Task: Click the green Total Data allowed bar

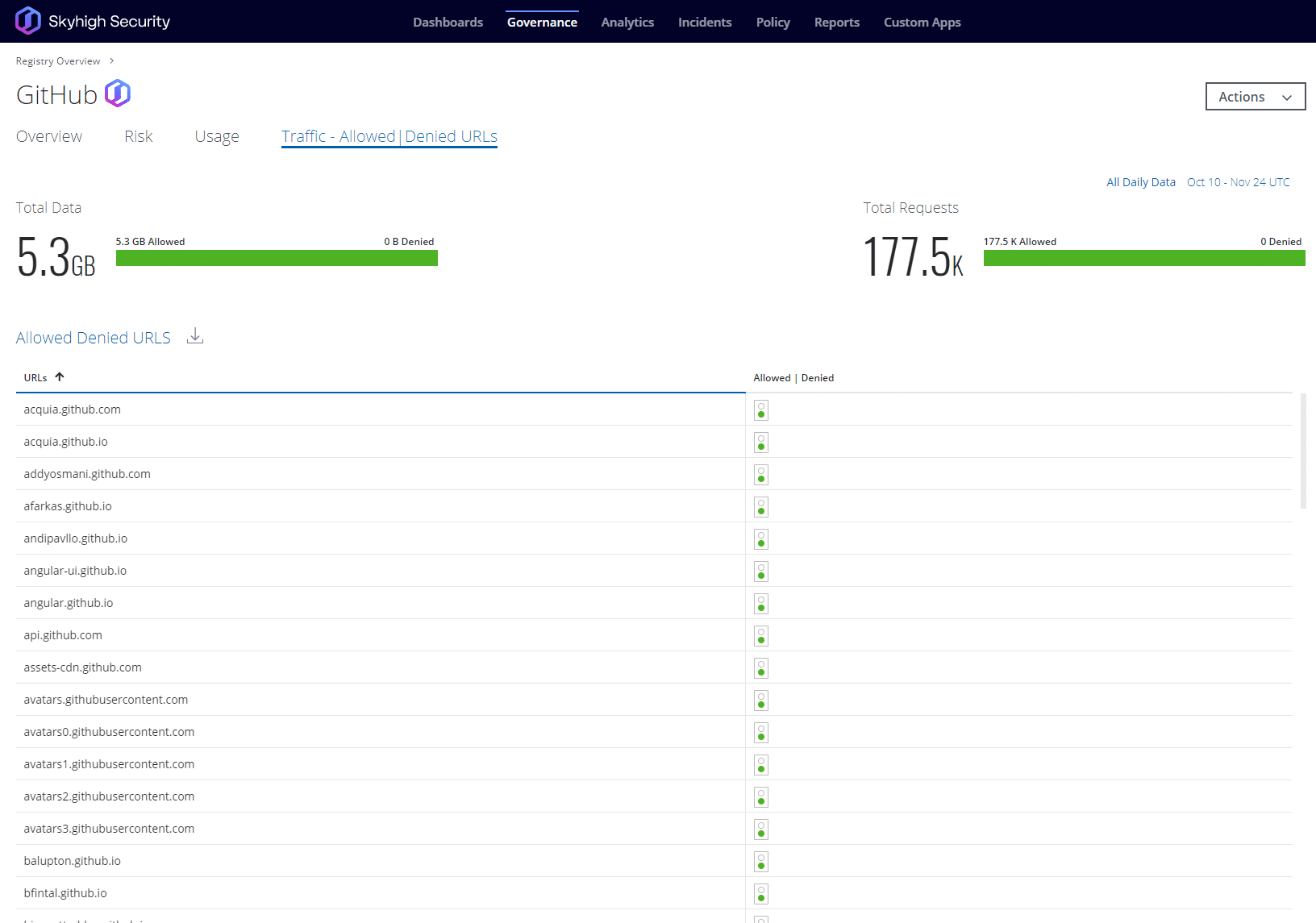Action: point(277,257)
